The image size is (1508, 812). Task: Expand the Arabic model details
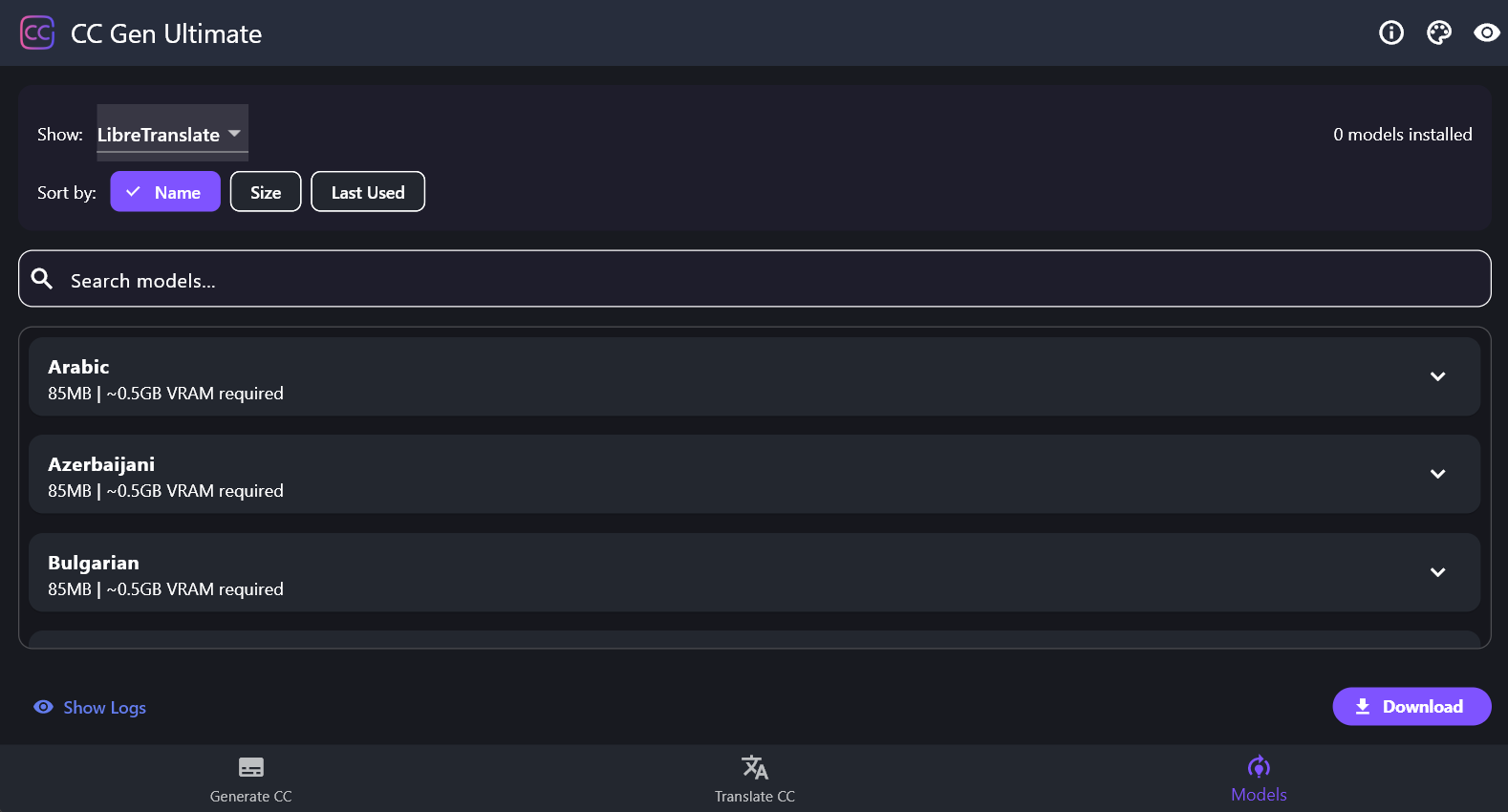coord(1437,376)
